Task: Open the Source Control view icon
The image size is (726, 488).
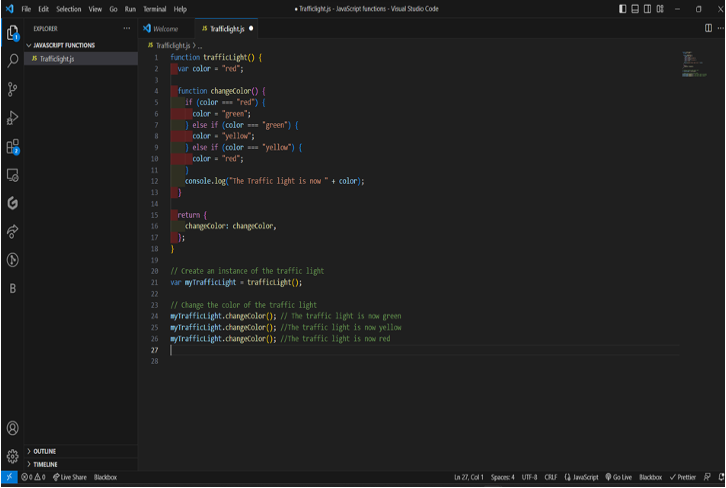Action: tap(13, 89)
